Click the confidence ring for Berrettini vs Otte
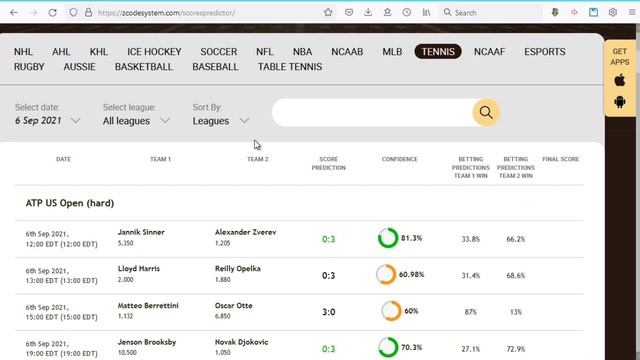Image resolution: width=640 pixels, height=360 pixels. tap(391, 311)
